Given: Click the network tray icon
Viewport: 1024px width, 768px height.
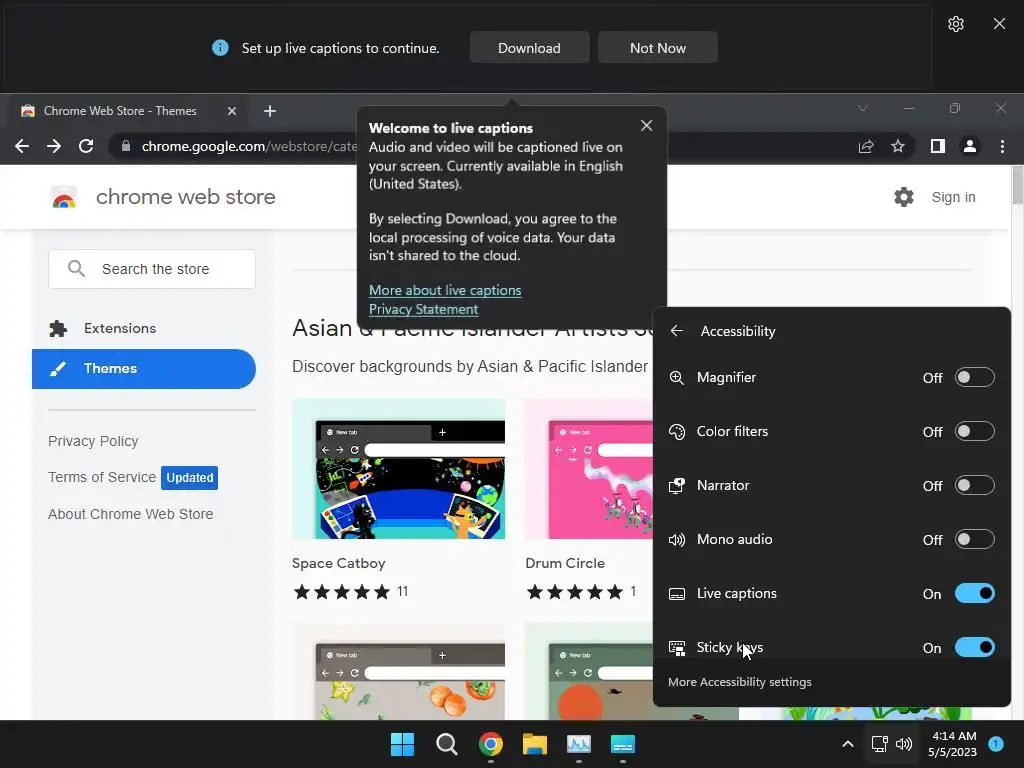Looking at the screenshot, I should tap(879, 744).
